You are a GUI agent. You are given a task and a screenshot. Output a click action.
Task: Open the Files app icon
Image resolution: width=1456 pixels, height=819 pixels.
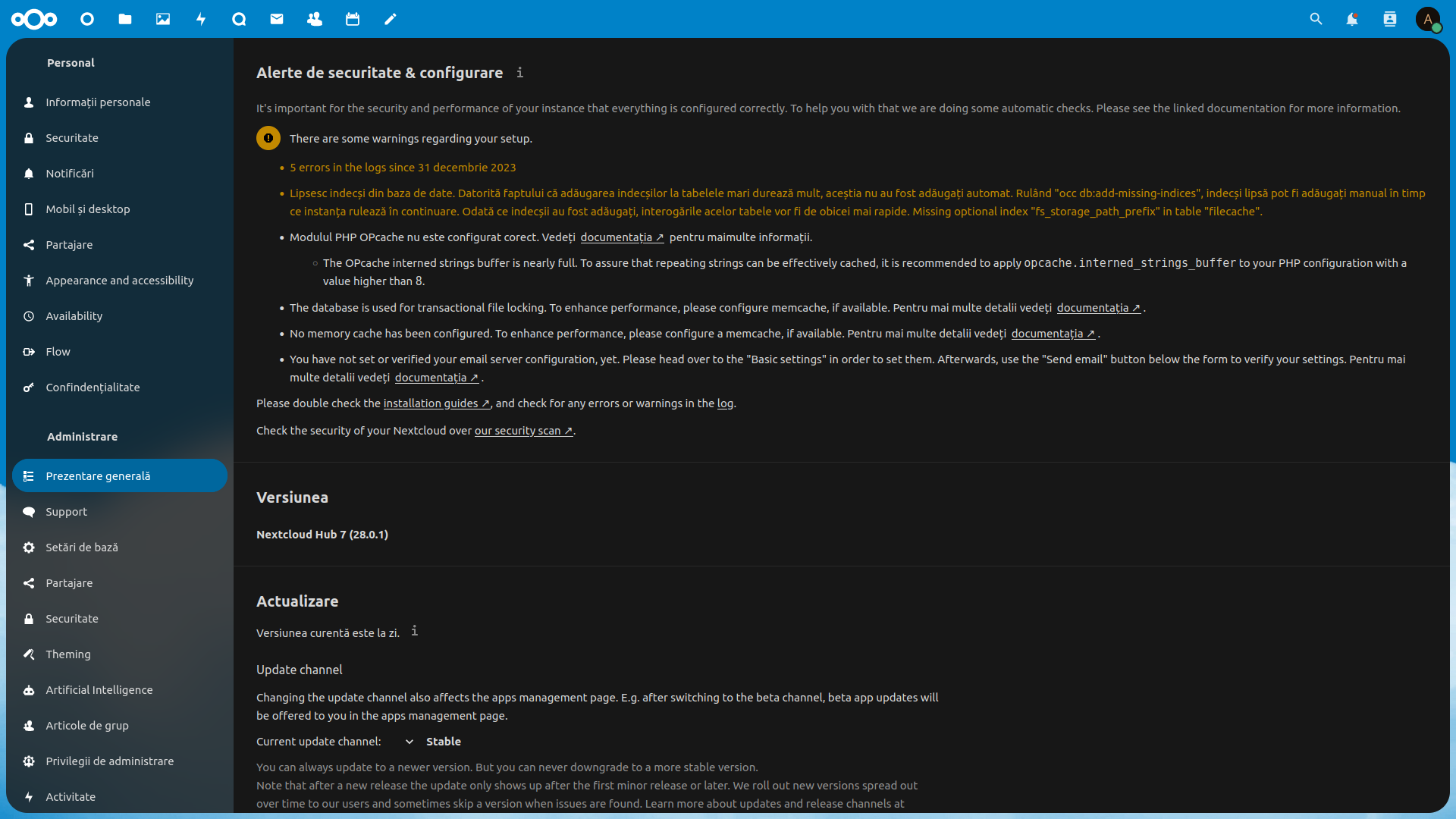(x=125, y=19)
